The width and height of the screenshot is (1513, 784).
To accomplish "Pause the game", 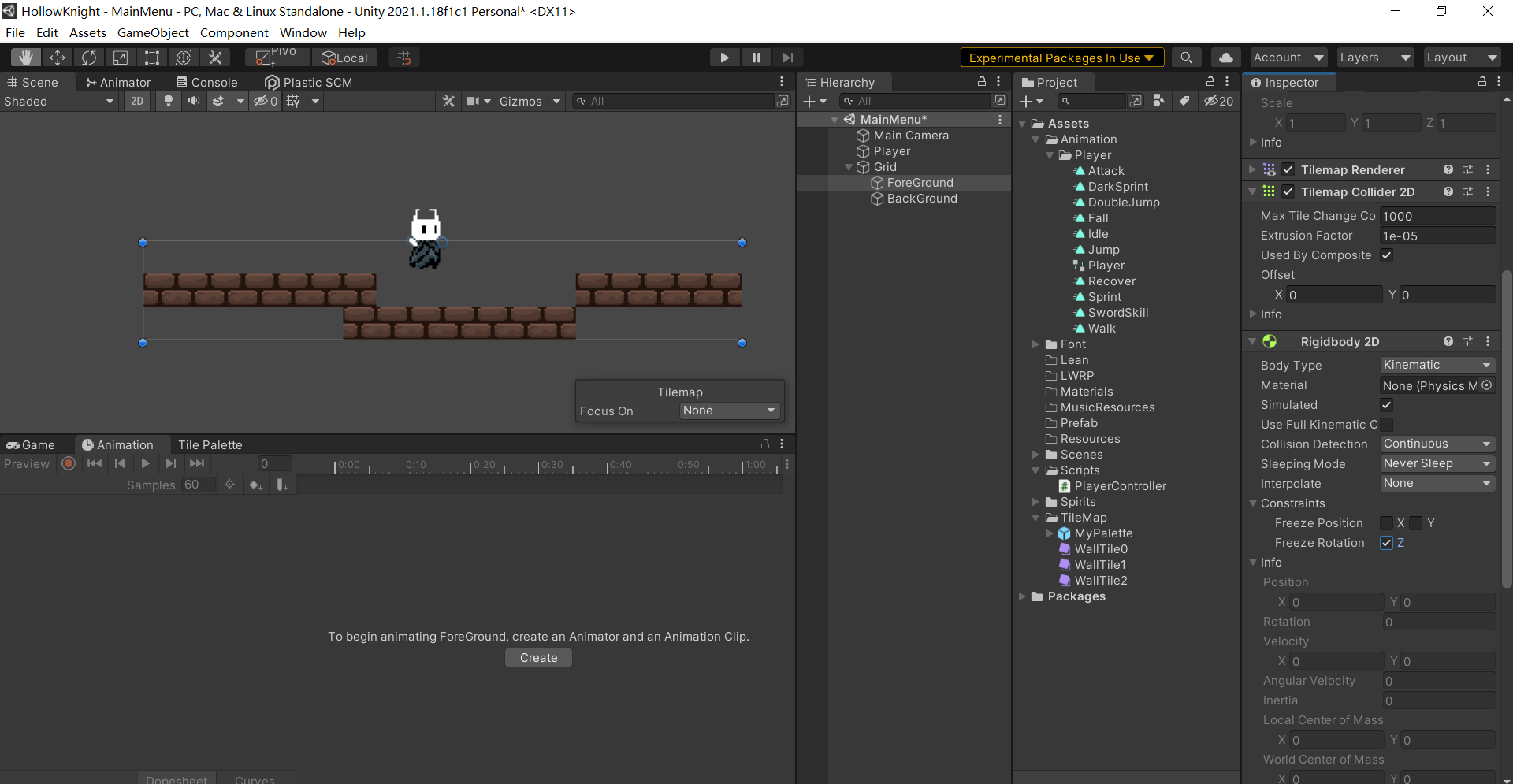I will (756, 58).
